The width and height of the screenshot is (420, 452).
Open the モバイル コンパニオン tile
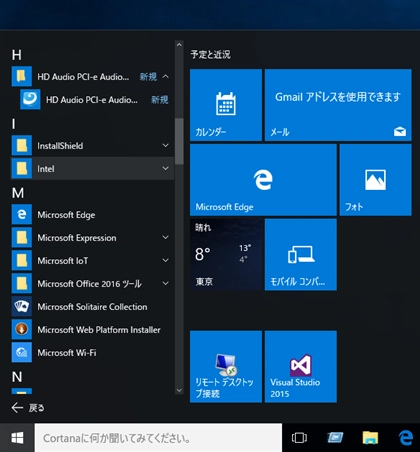click(x=301, y=255)
